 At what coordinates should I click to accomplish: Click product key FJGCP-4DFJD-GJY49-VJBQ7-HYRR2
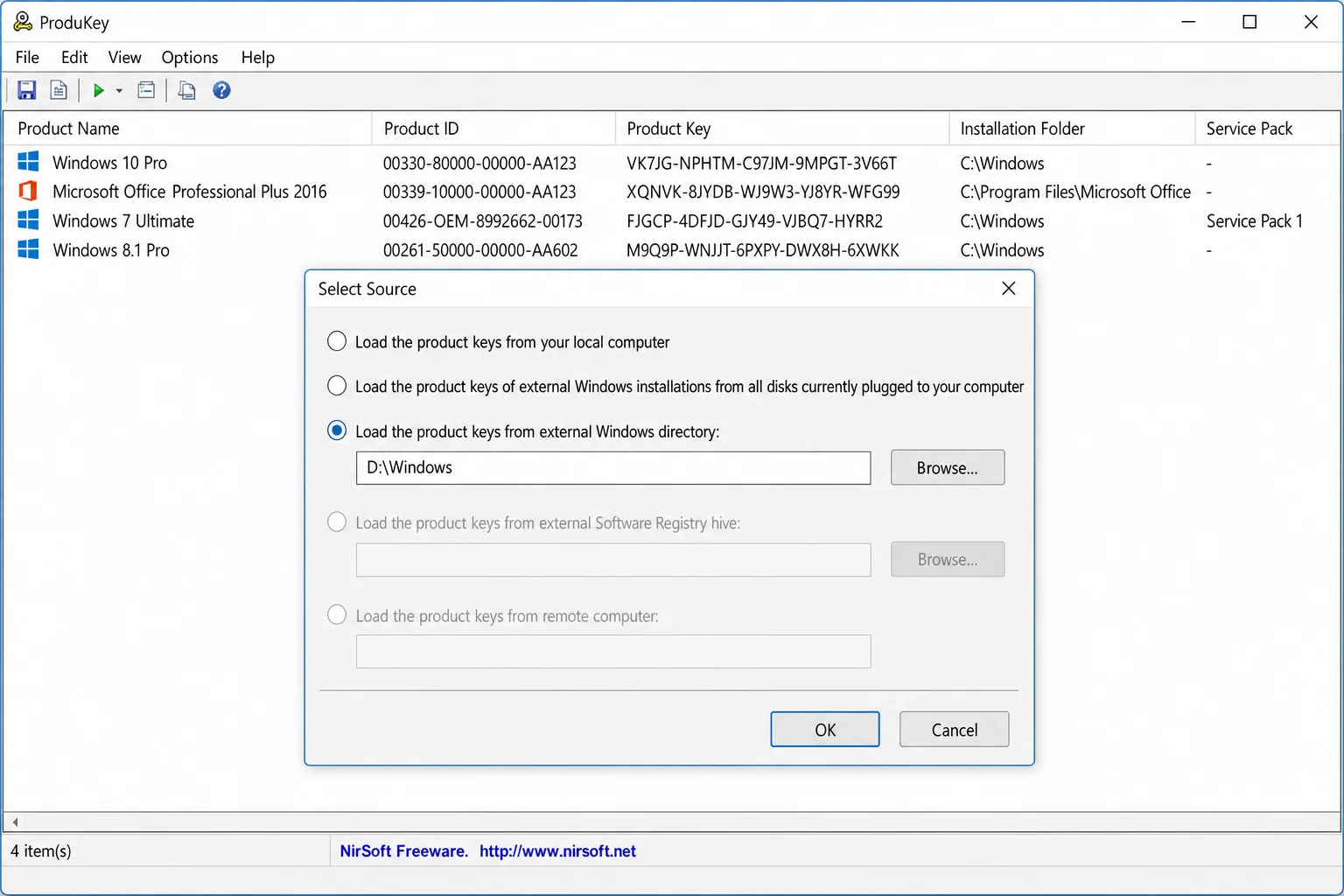pyautogui.click(x=754, y=221)
